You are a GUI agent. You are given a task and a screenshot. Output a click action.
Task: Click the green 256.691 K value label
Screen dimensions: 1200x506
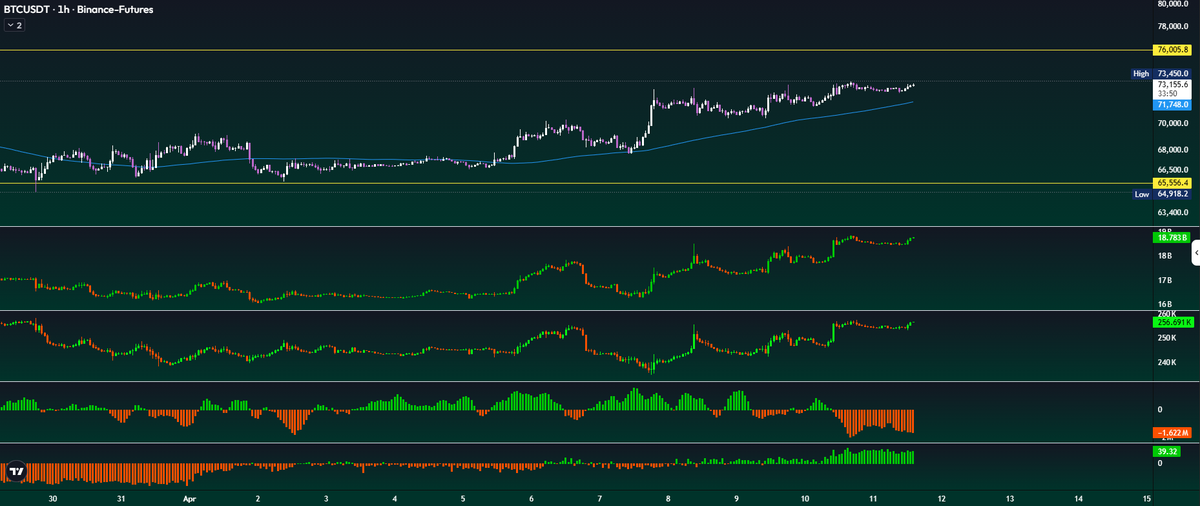click(x=1172, y=322)
